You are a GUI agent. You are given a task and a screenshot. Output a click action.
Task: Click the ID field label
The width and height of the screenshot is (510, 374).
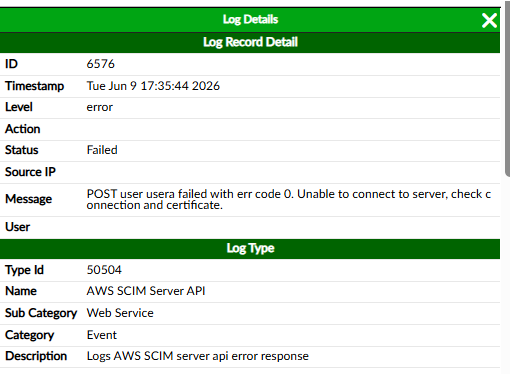pyautogui.click(x=11, y=64)
